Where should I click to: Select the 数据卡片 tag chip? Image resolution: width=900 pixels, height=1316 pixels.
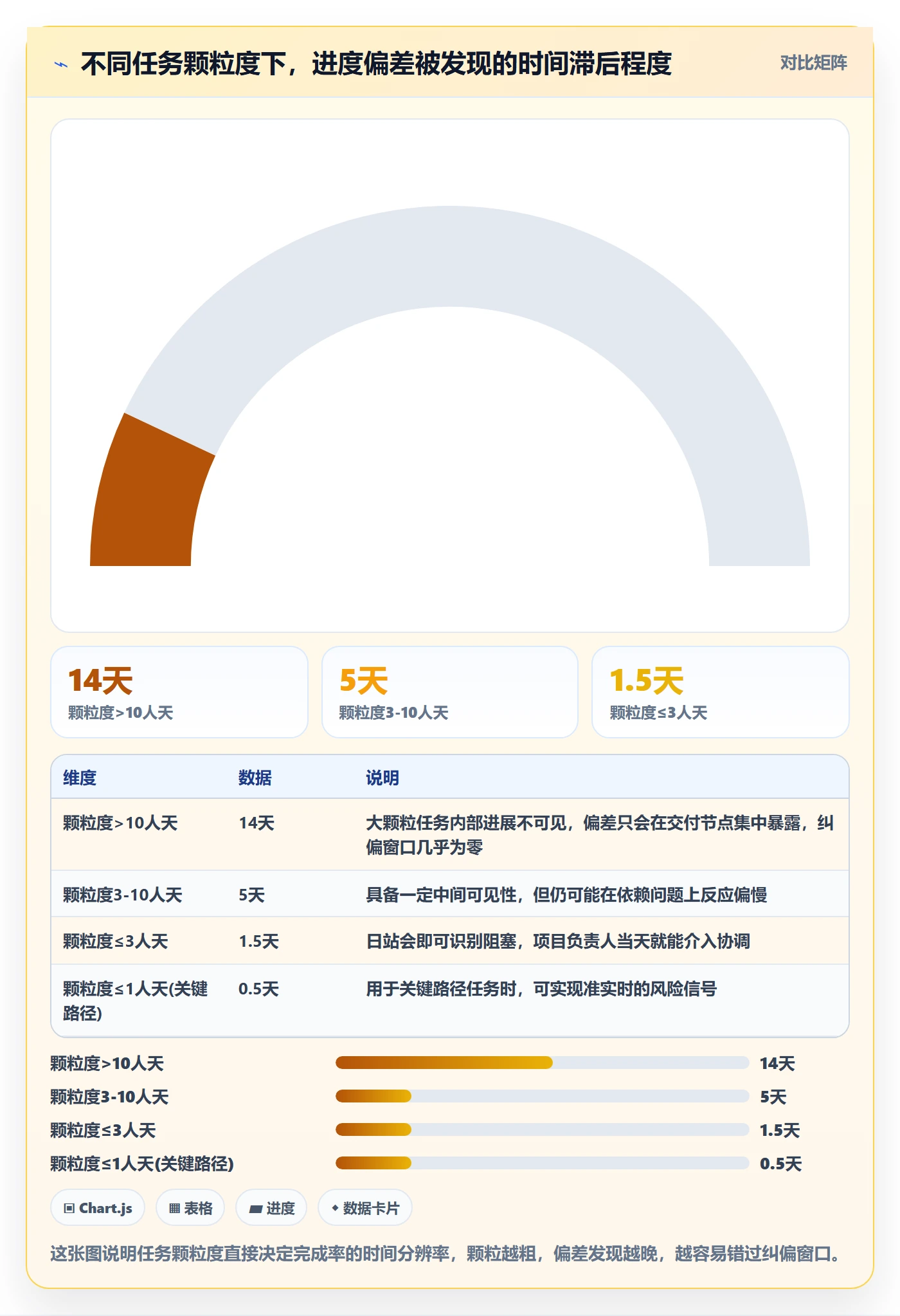365,1208
